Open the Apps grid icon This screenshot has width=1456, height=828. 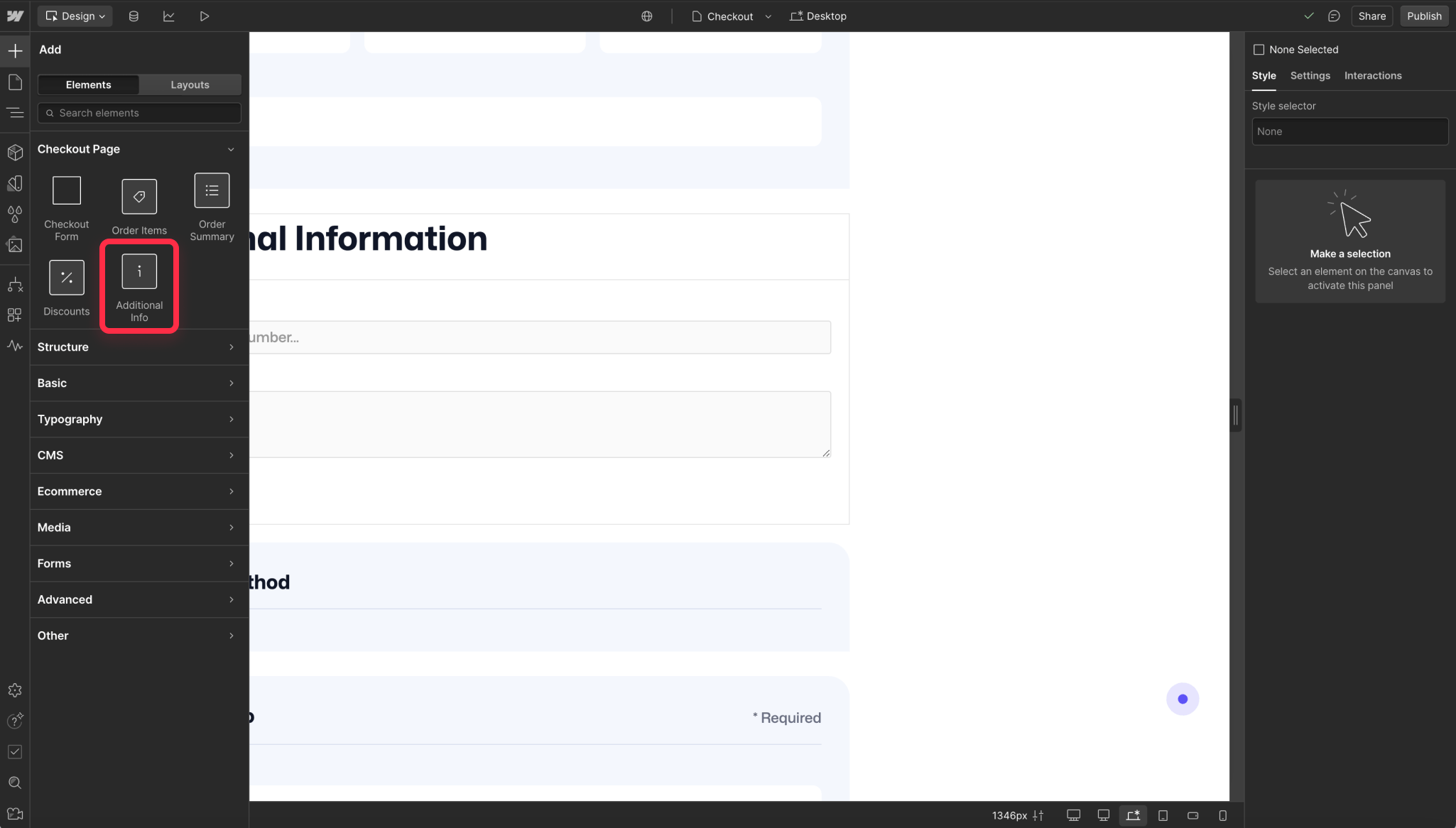(x=15, y=315)
